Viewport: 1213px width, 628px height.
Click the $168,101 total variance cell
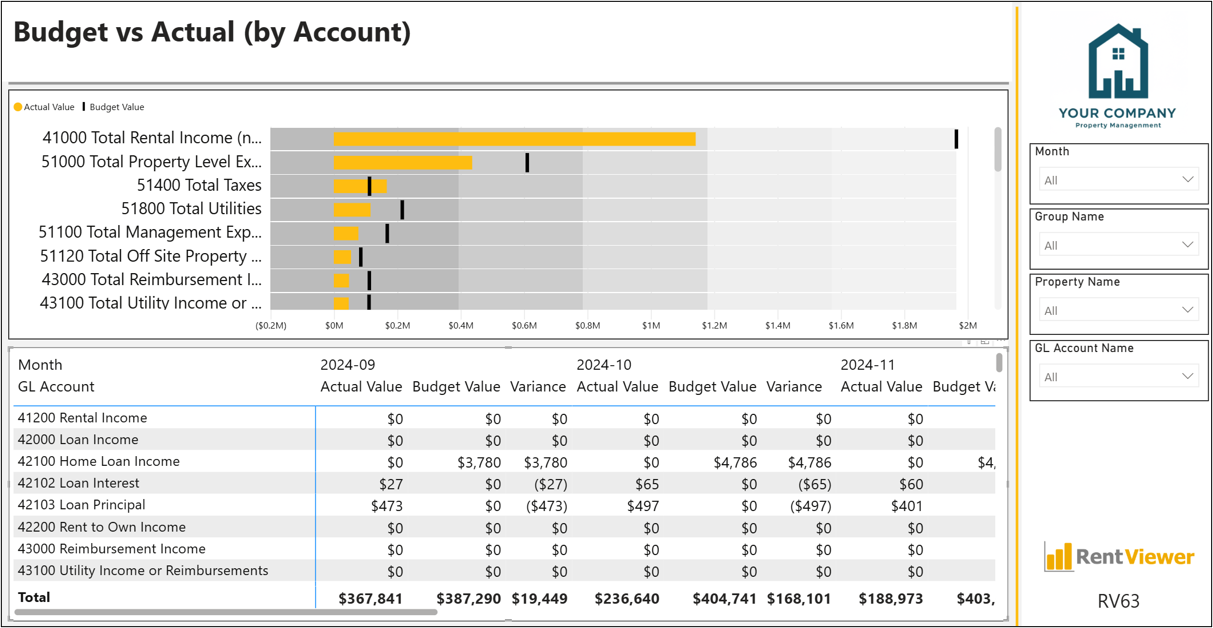coord(799,598)
